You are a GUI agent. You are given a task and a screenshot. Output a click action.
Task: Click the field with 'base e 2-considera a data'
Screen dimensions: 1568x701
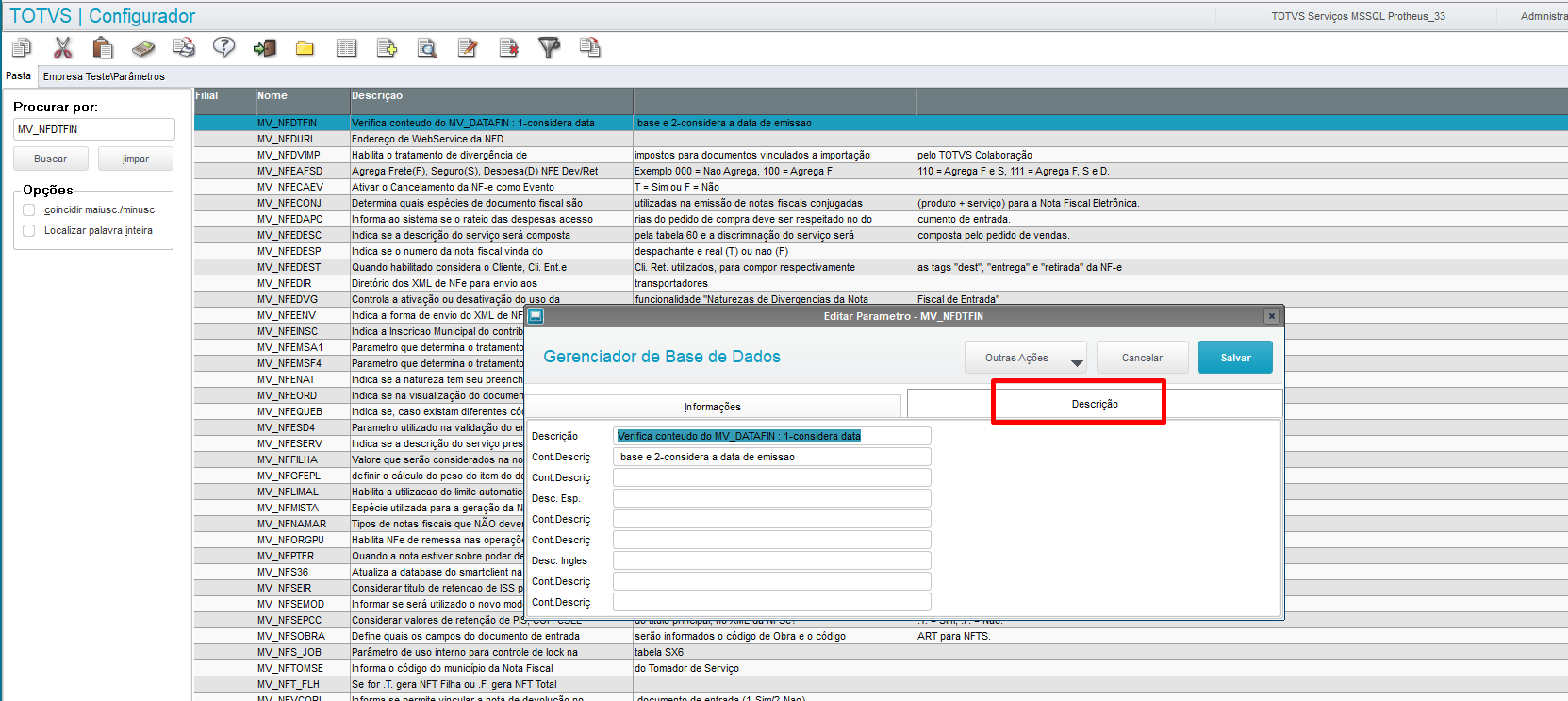point(772,457)
